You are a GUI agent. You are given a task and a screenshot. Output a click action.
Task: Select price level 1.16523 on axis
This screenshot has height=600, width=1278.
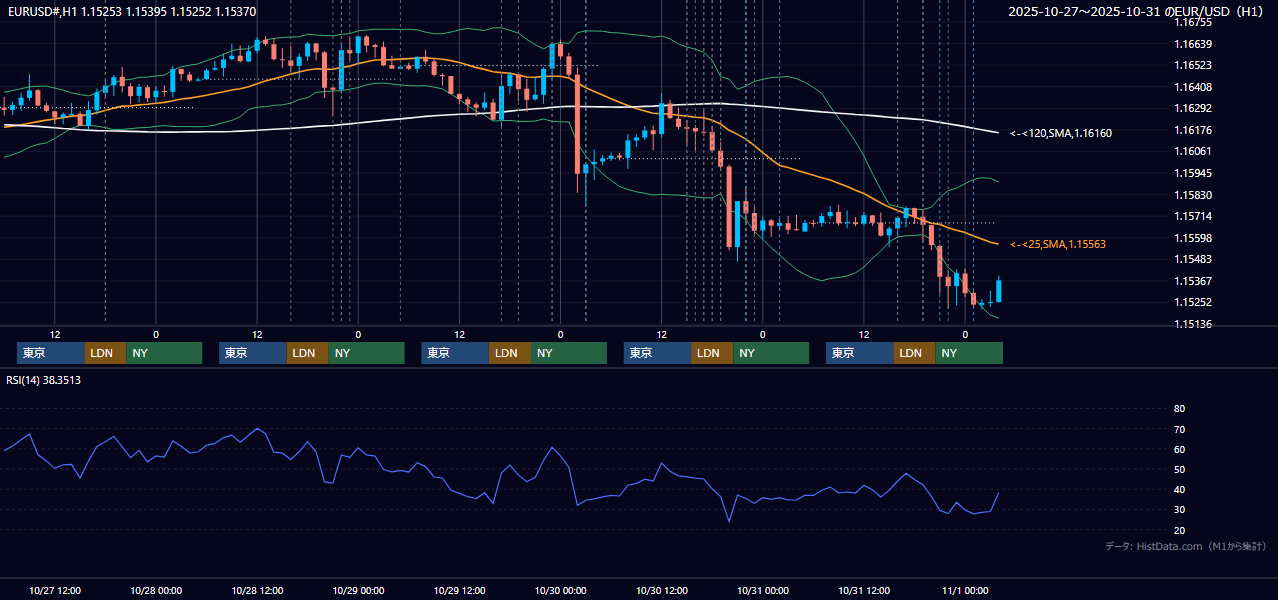point(1193,65)
